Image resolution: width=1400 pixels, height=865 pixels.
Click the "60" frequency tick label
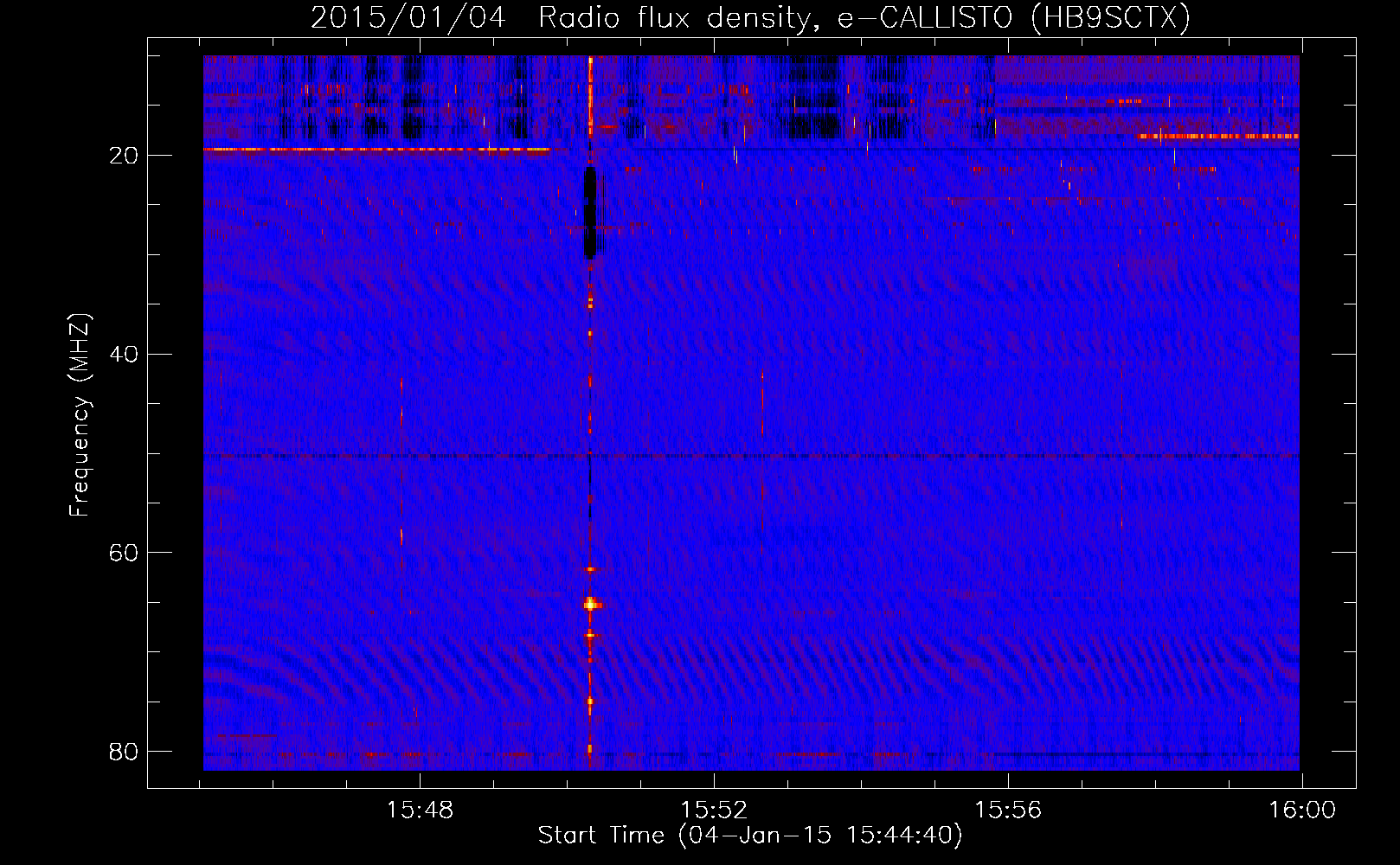124,553
